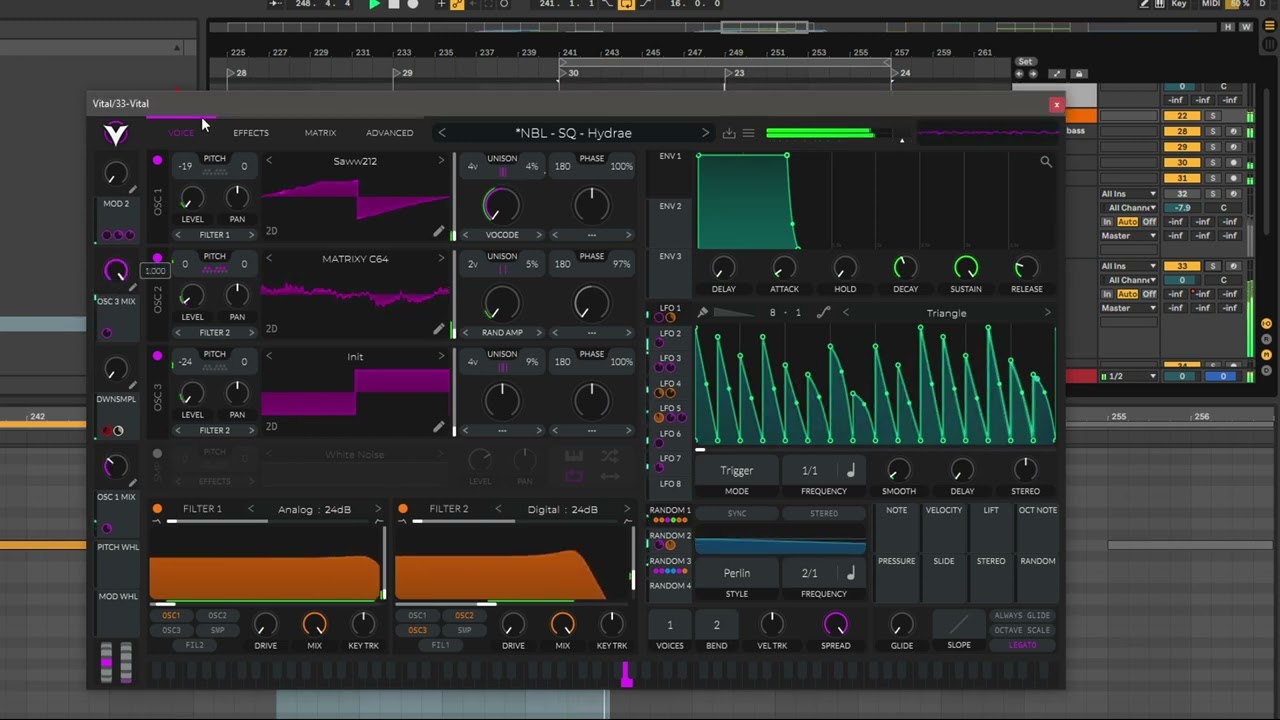
Task: Open the Vital hamburger menu icon
Action: point(748,133)
